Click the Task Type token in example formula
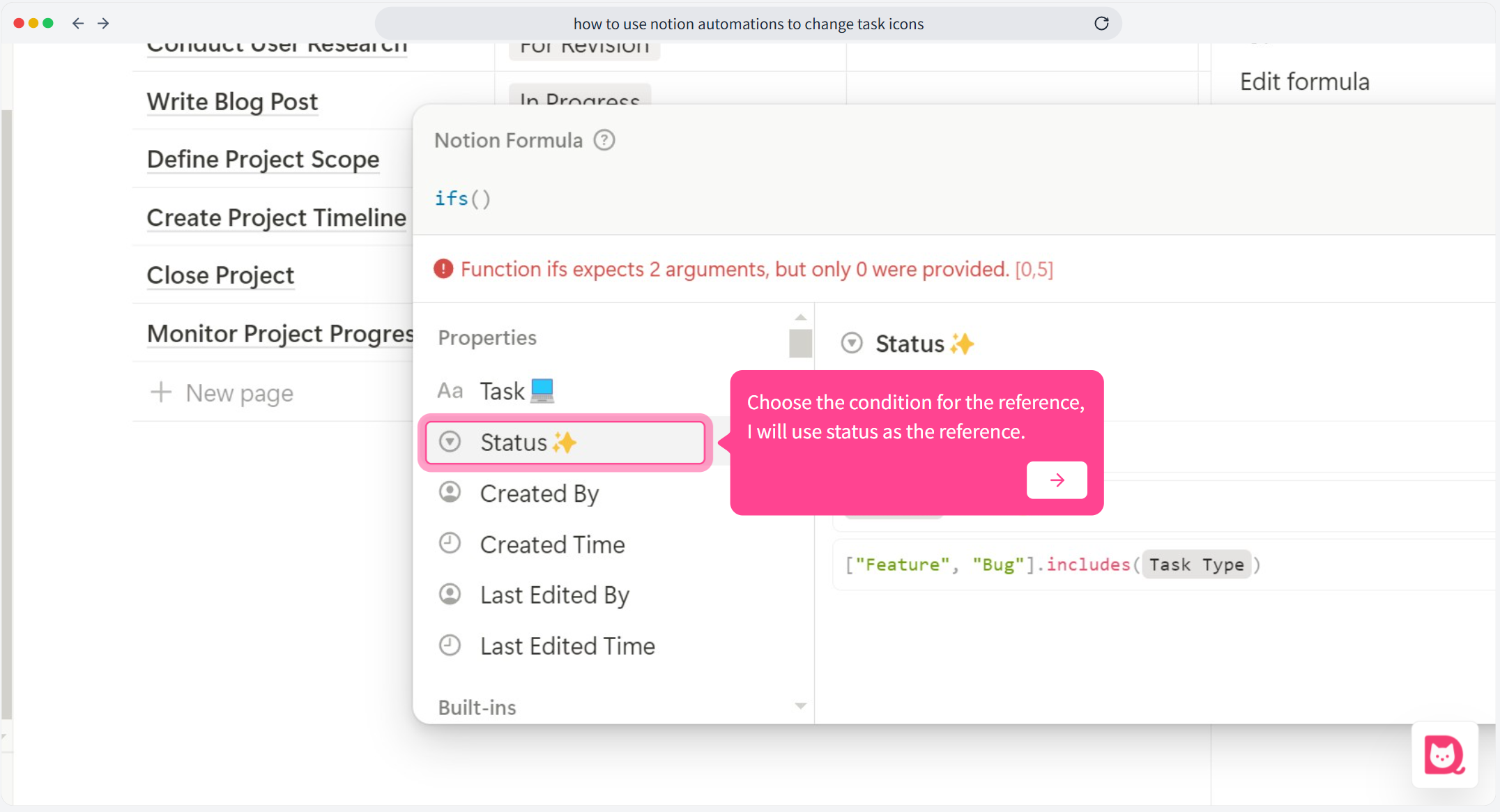This screenshot has width=1500, height=812. (x=1196, y=565)
